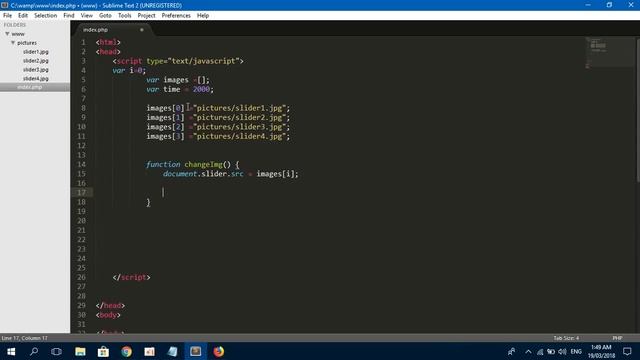Open the Windows Start menu

coord(11,351)
